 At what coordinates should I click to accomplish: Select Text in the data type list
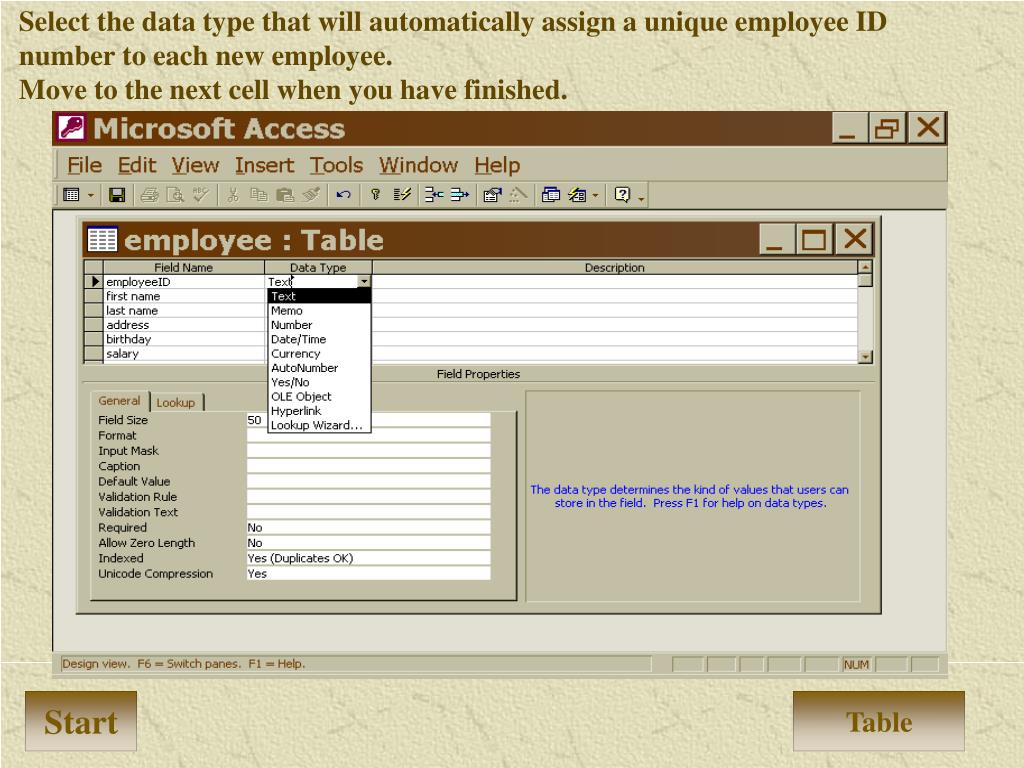click(x=319, y=296)
